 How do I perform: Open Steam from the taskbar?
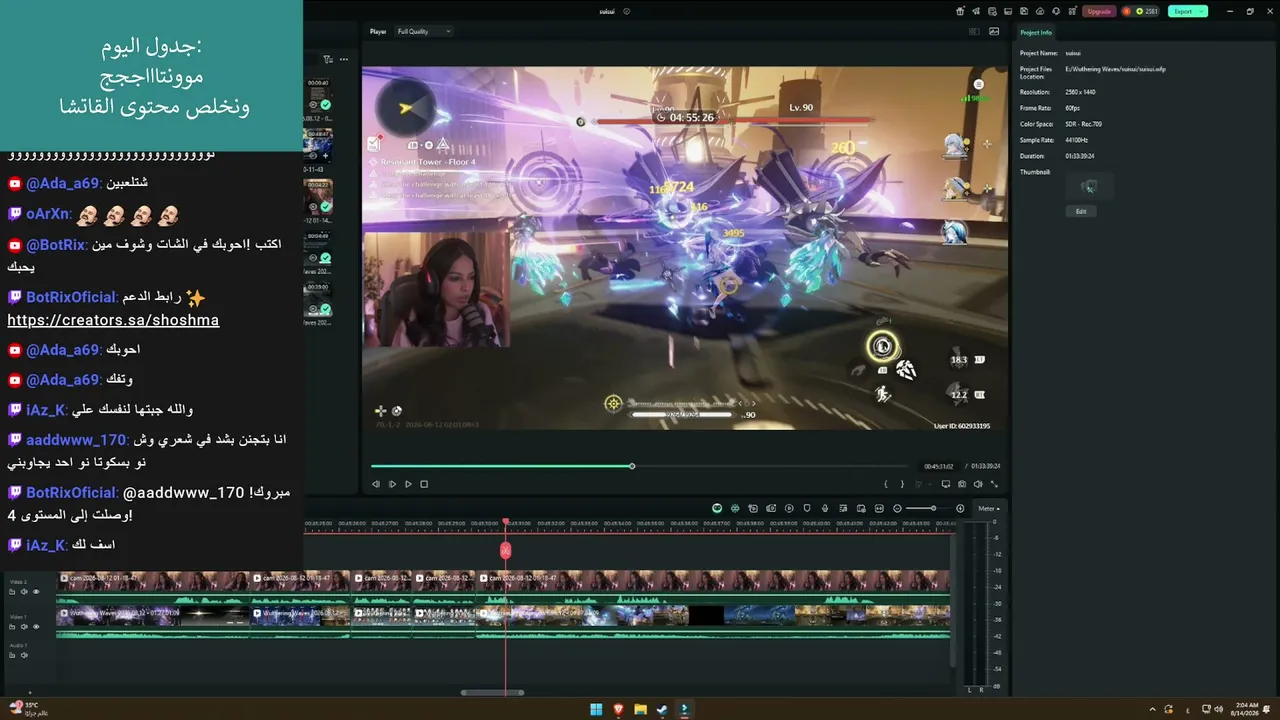coord(662,709)
